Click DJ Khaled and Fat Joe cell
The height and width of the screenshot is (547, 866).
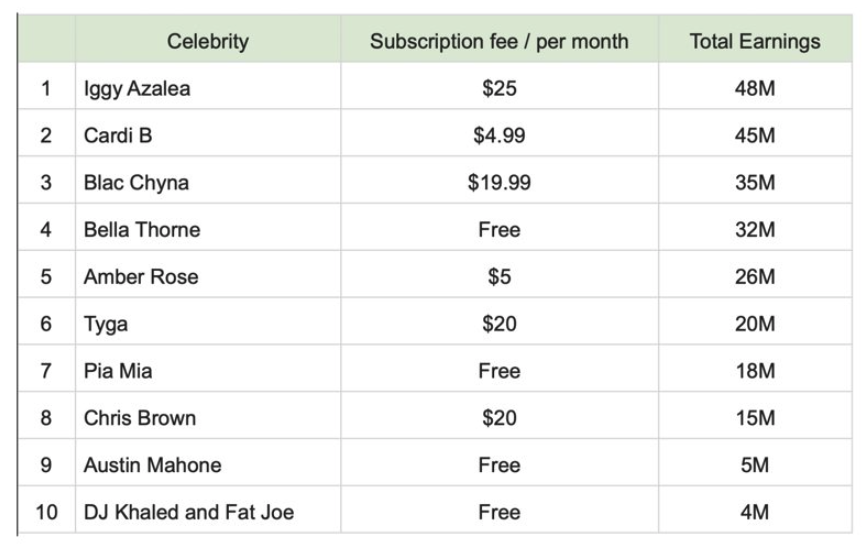coord(189,513)
